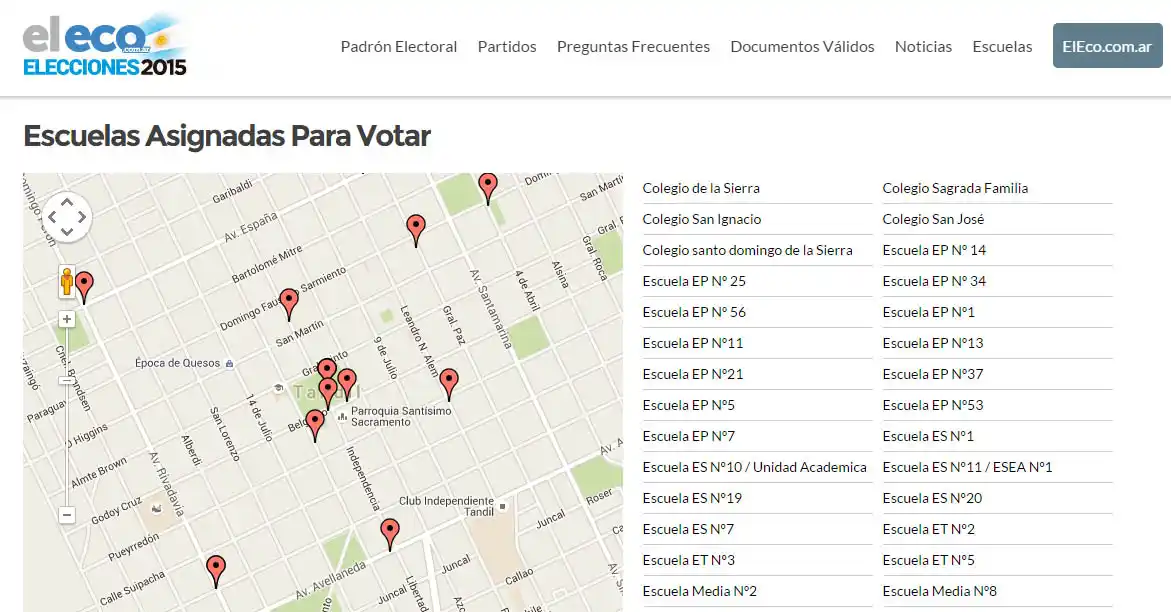This screenshot has width=1171, height=612.
Task: Select the map marker near Av. Avellaneda
Action: pos(390,534)
